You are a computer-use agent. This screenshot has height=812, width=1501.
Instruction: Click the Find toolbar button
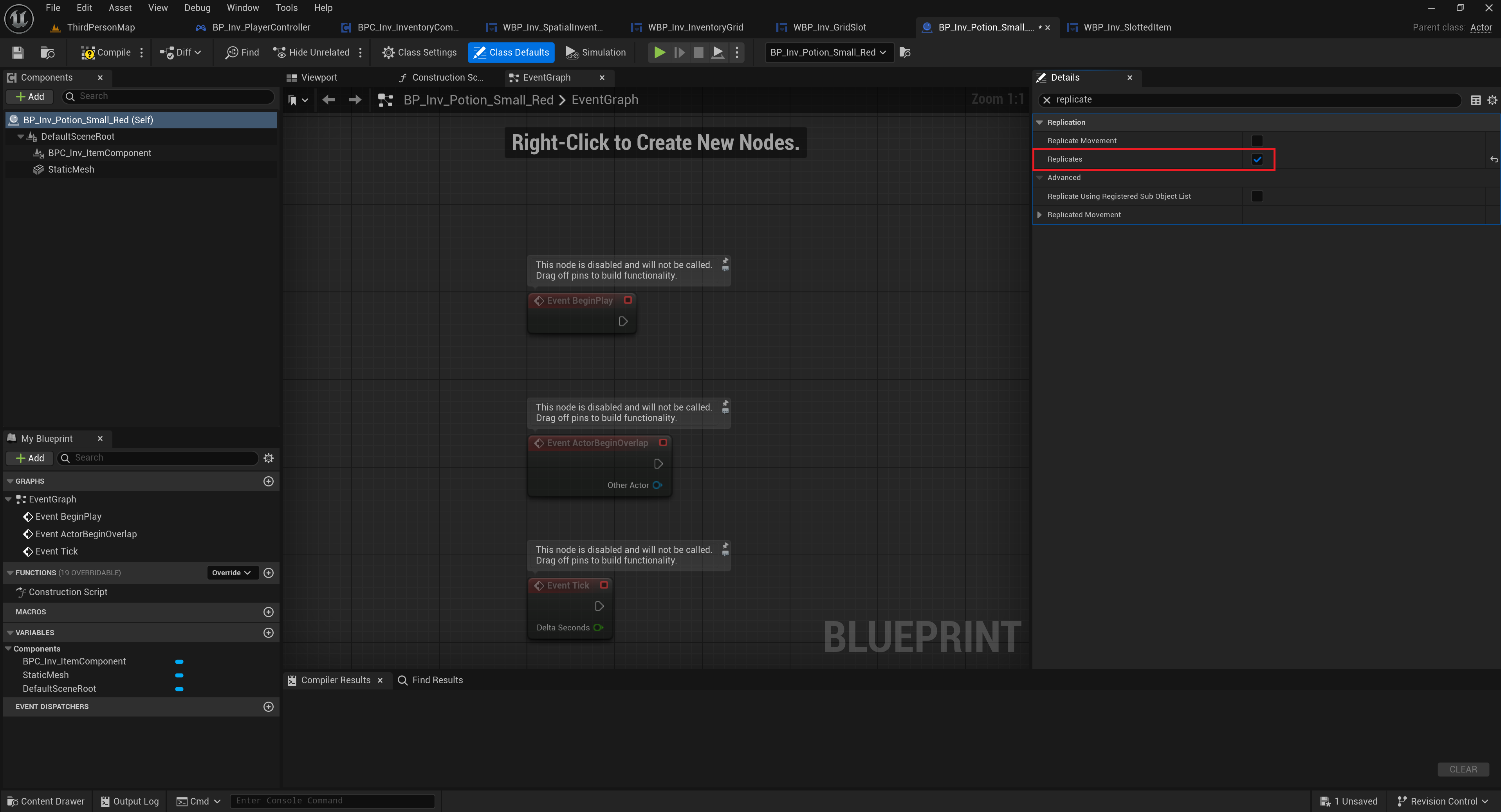click(x=242, y=52)
